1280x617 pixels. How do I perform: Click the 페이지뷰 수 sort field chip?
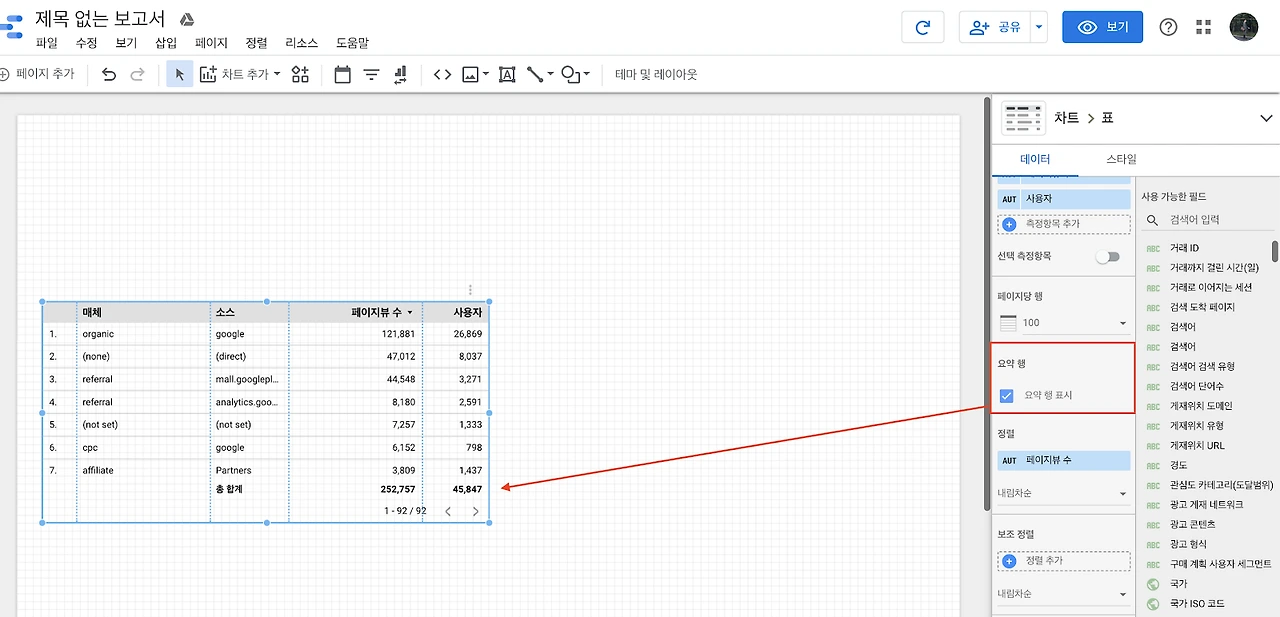pos(1064,460)
